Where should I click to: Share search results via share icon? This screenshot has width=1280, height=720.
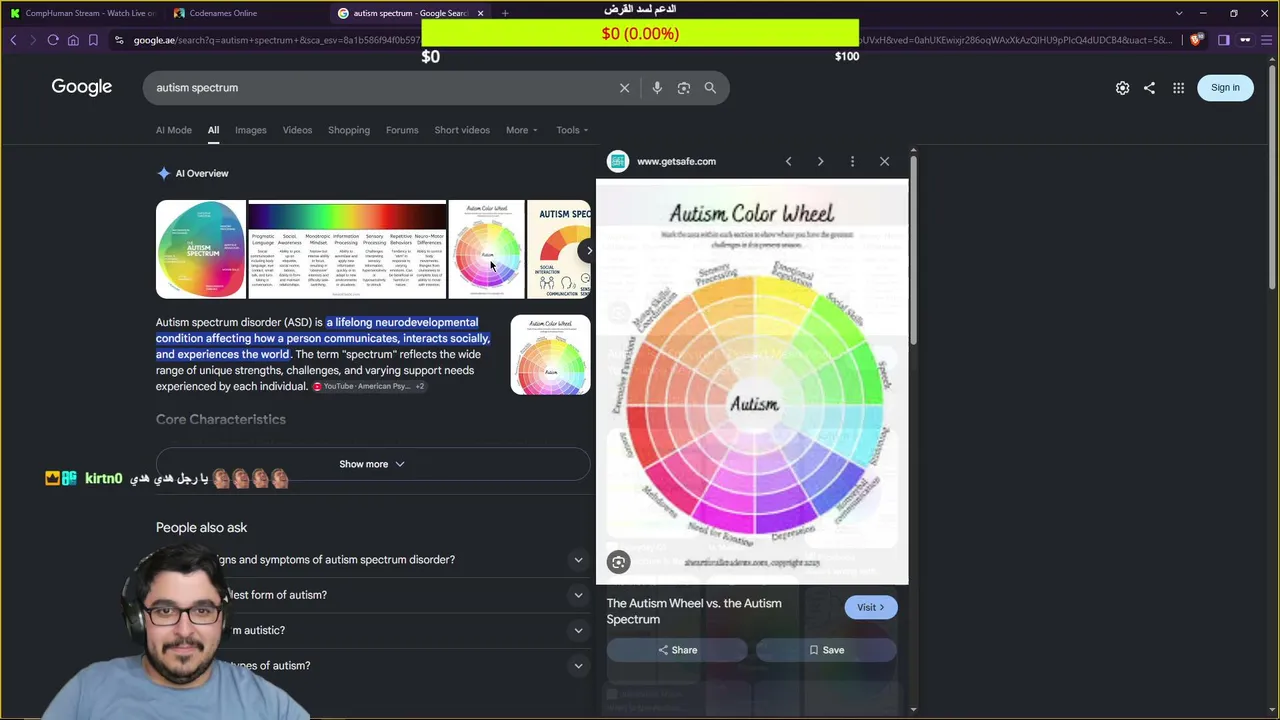(x=1149, y=88)
